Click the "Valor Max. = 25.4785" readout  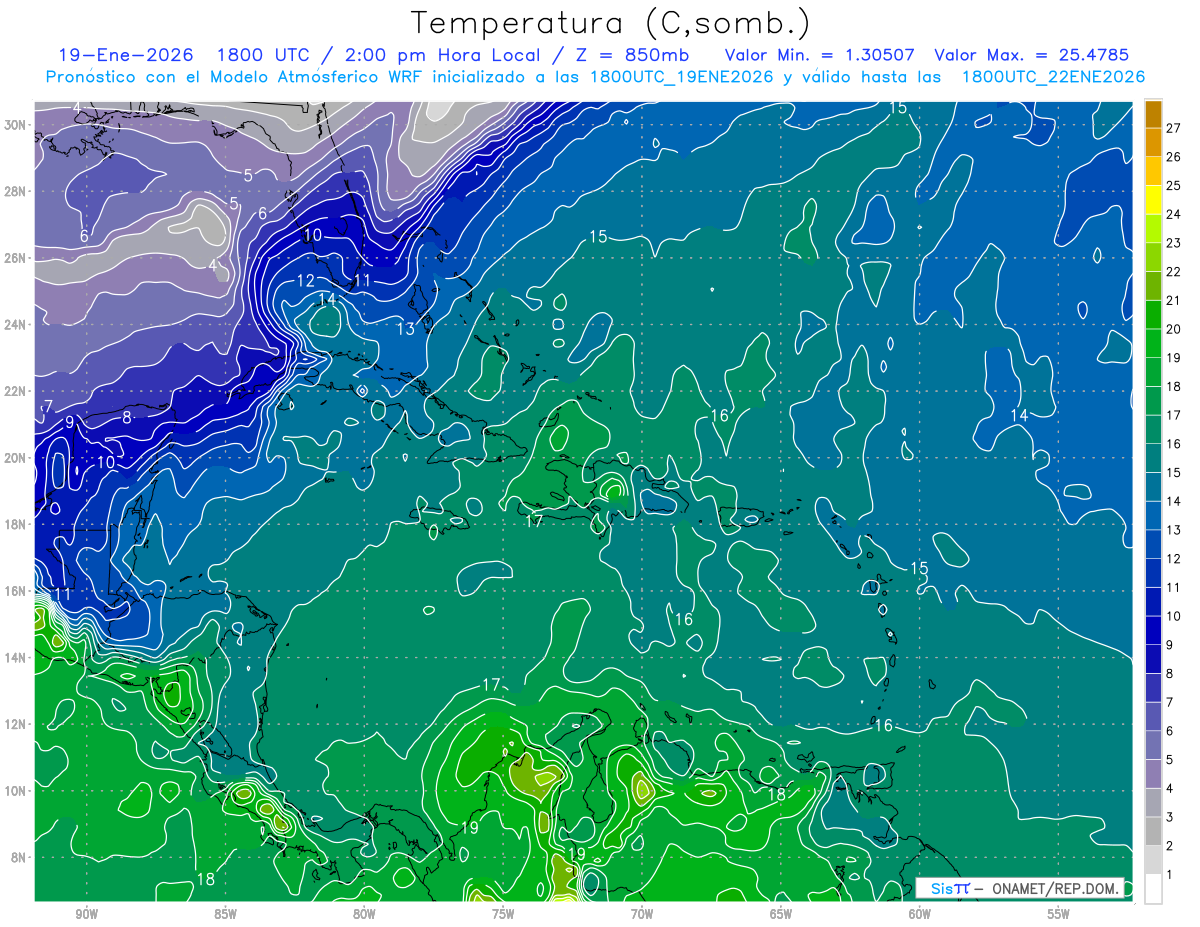pos(1031,55)
